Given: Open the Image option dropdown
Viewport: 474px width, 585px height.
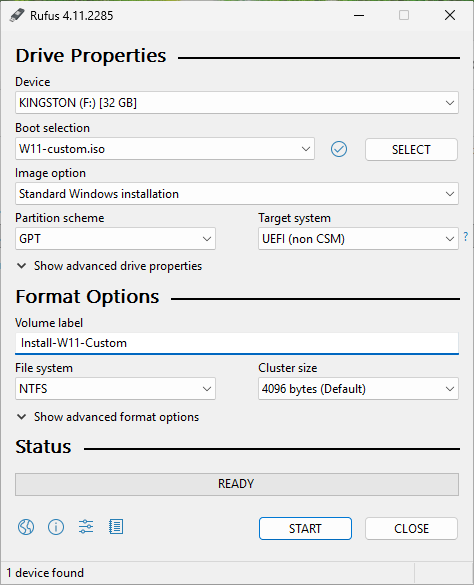Looking at the screenshot, I should pyautogui.click(x=237, y=194).
